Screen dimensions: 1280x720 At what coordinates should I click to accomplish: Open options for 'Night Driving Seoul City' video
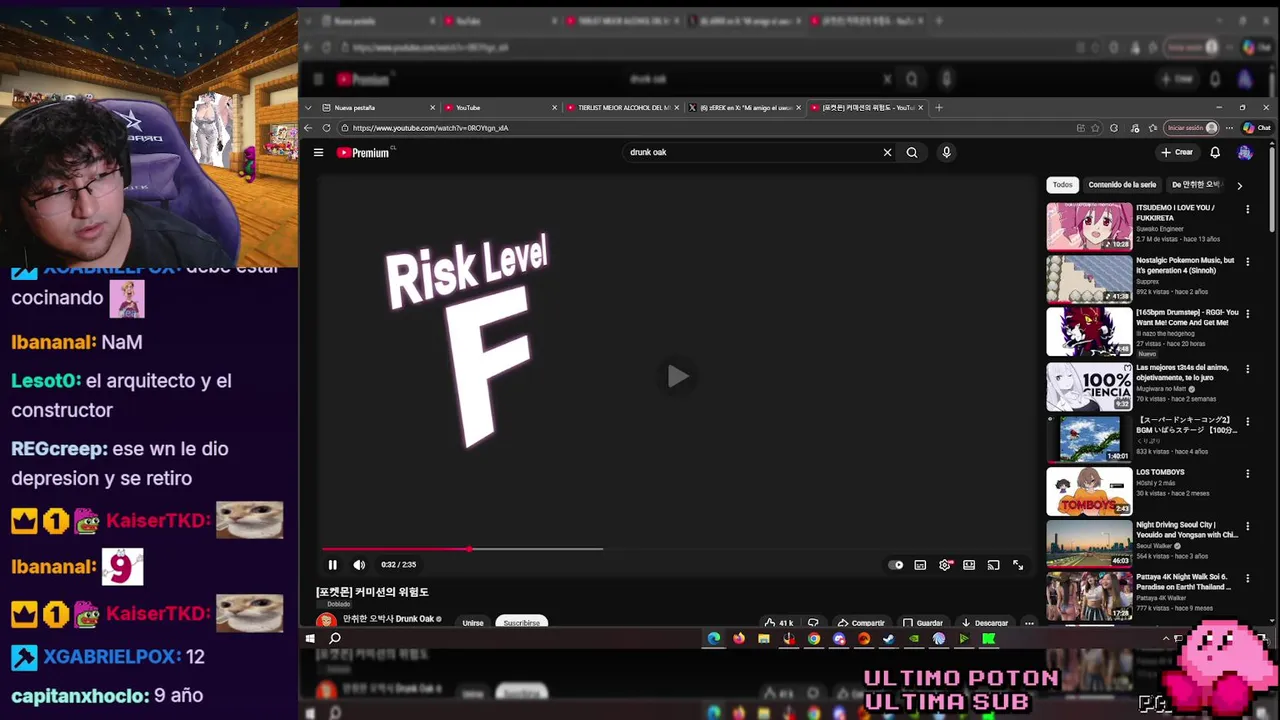1247,526
